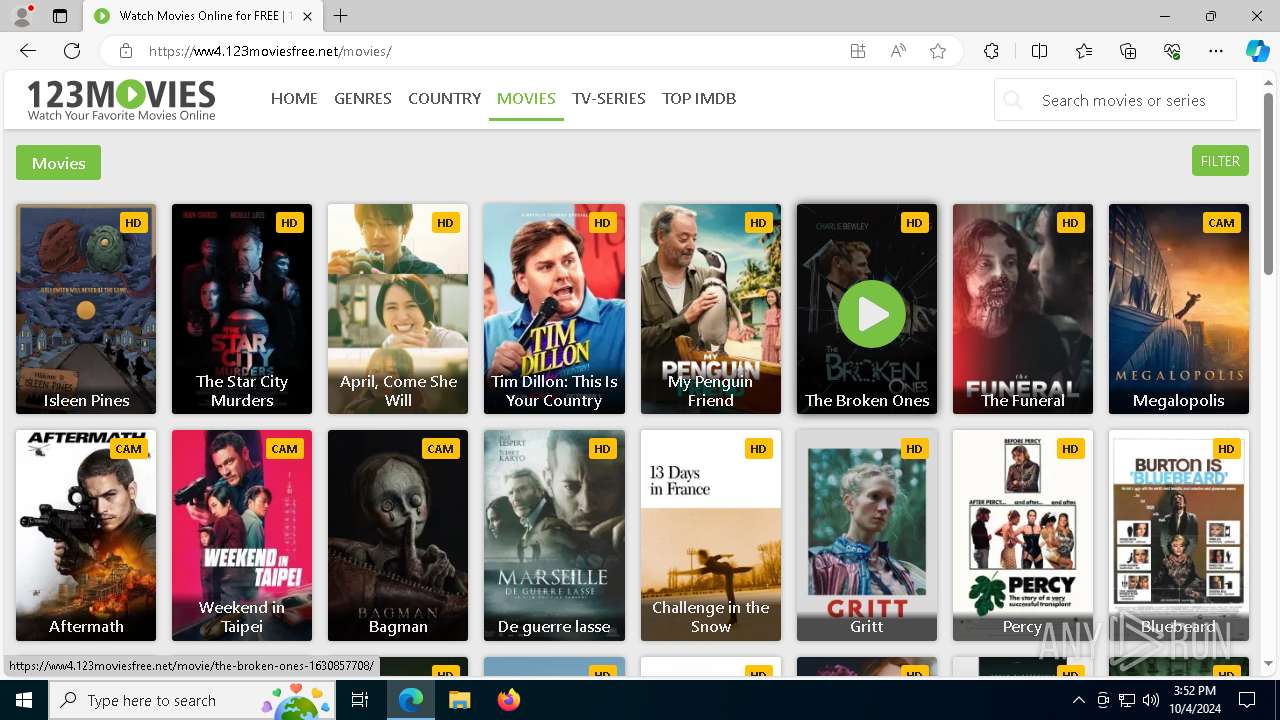Open the De guerre lasse poster

[x=554, y=535]
